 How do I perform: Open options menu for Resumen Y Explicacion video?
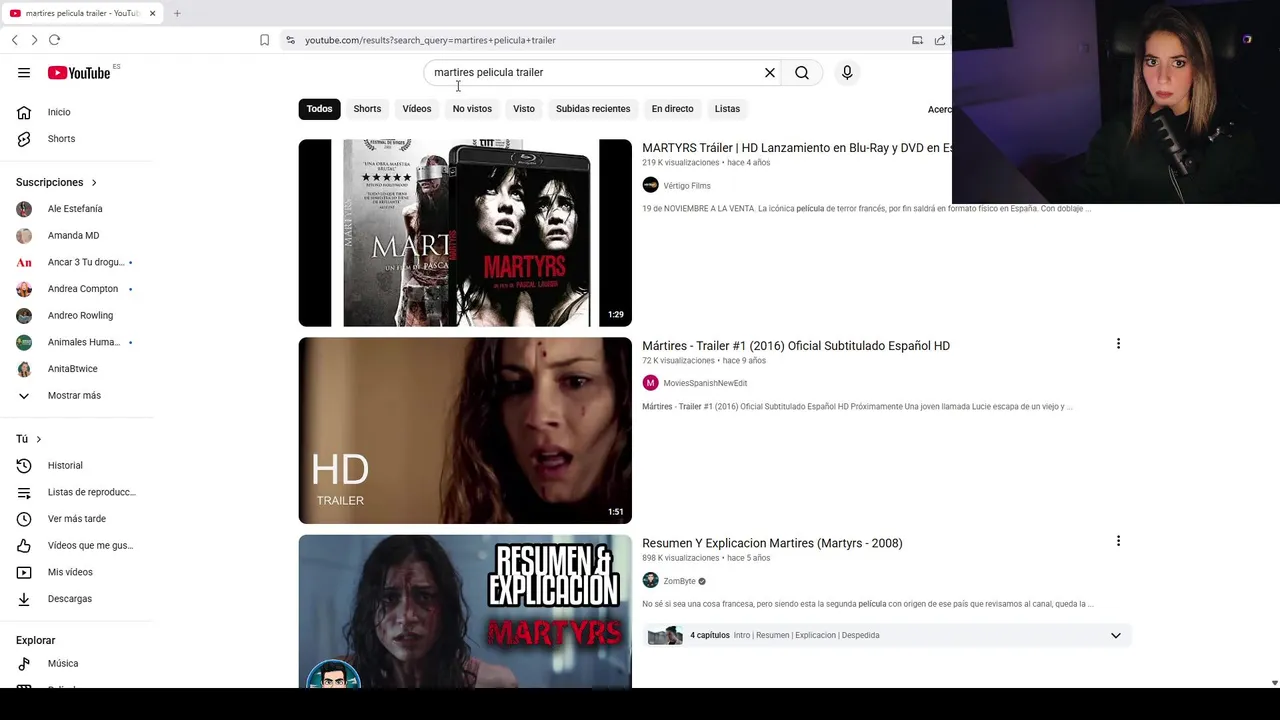click(1118, 541)
